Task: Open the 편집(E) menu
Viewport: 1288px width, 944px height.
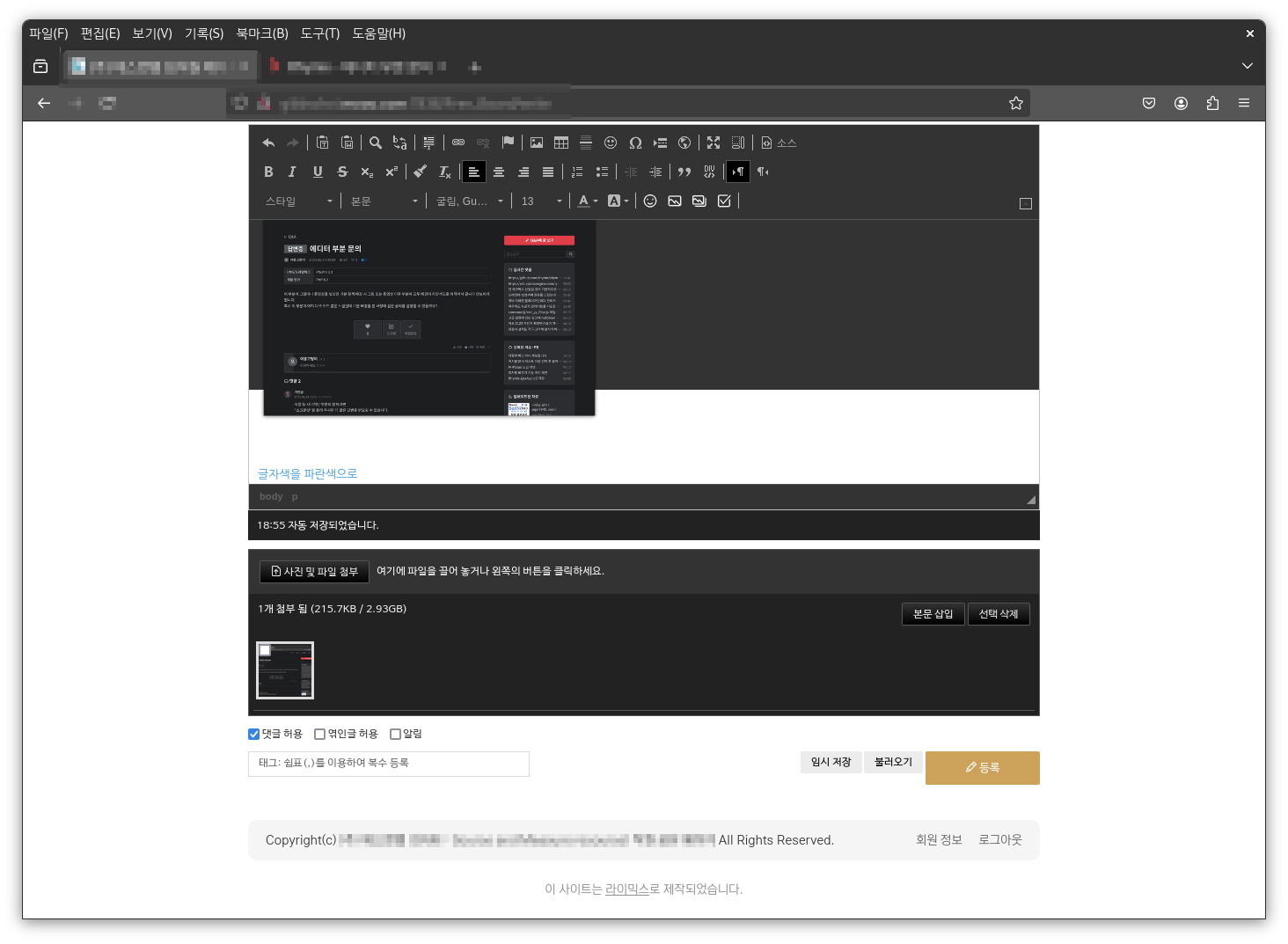Action: coord(100,33)
